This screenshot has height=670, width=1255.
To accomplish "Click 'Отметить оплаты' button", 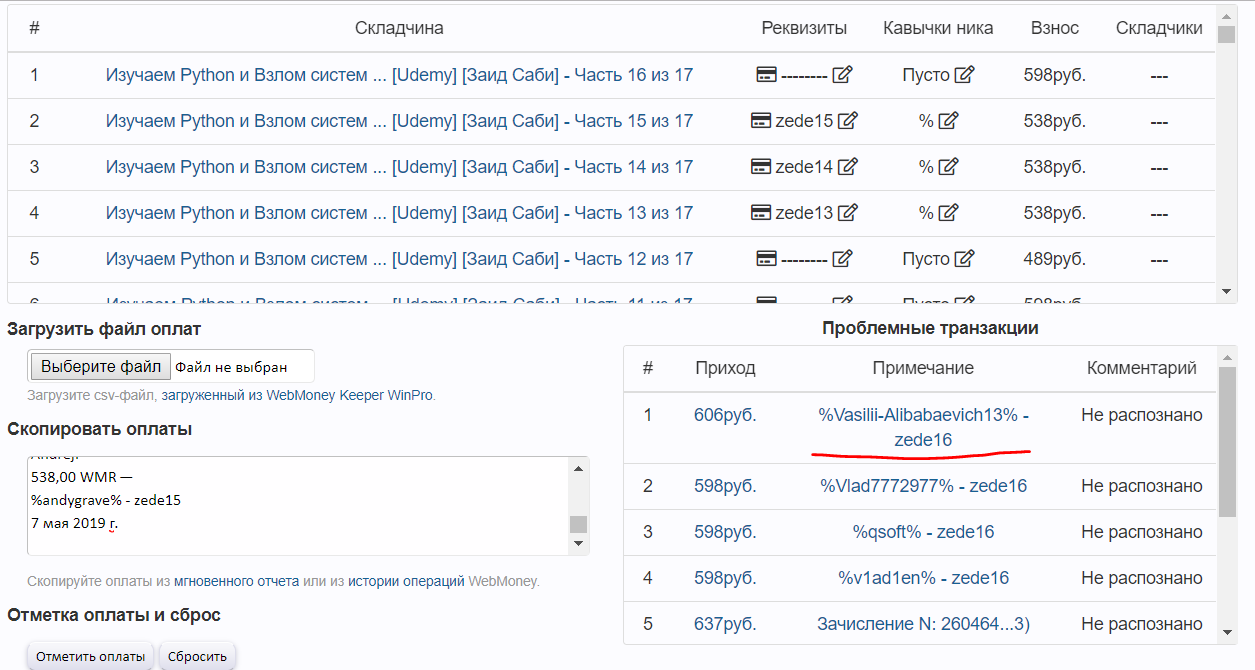I will coord(91,657).
